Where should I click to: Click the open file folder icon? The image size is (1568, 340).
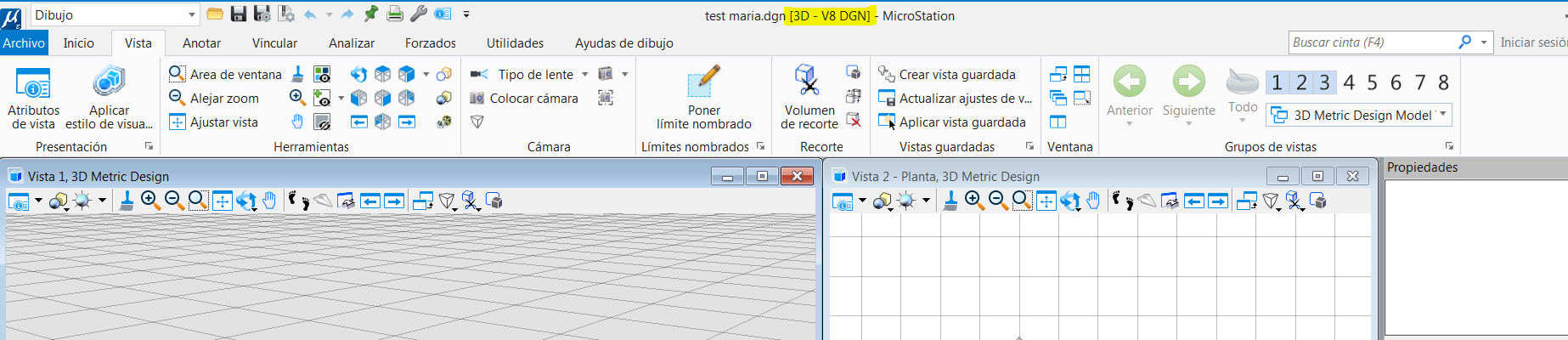coord(215,14)
